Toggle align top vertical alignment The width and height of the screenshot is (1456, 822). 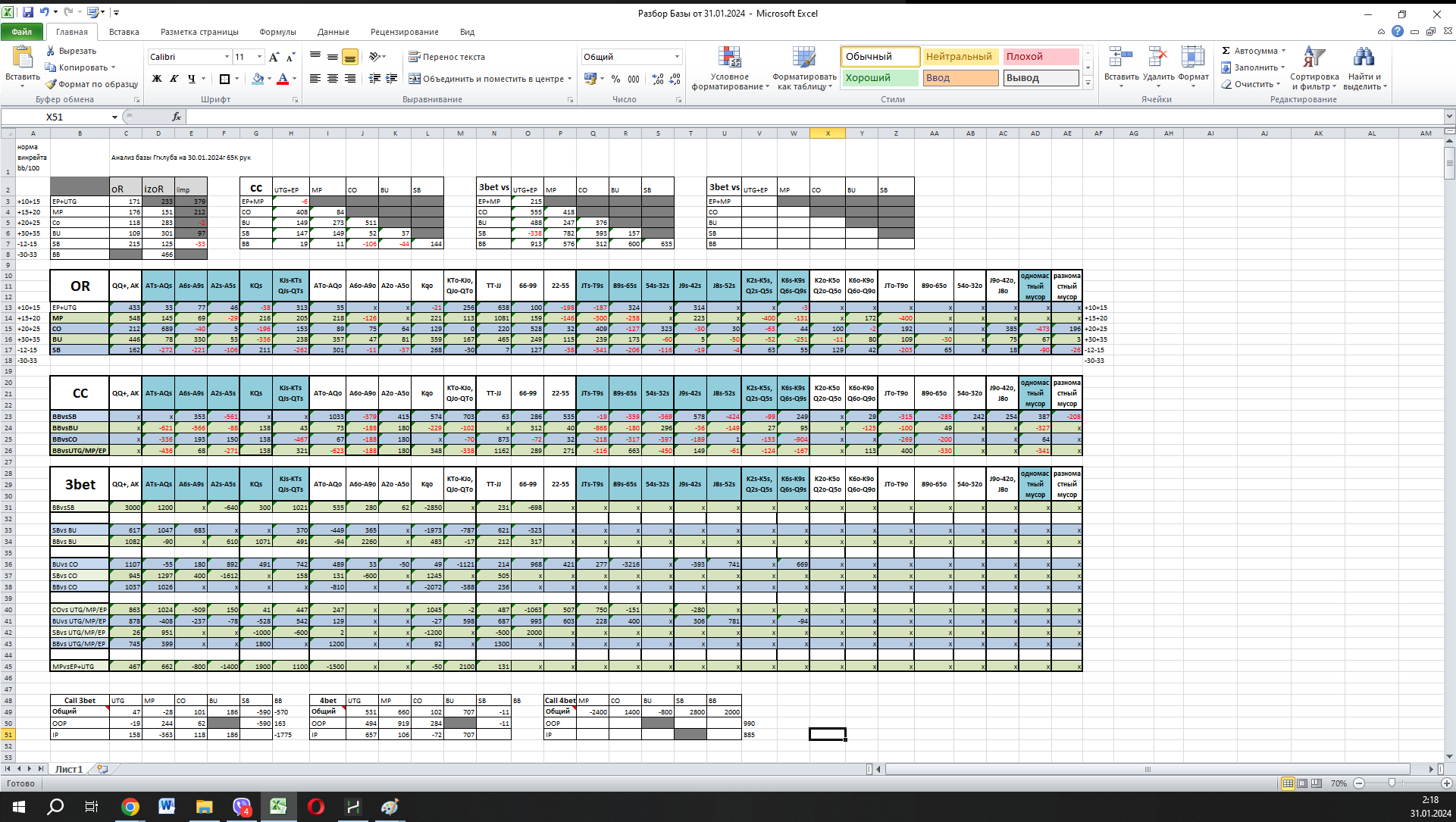click(315, 57)
